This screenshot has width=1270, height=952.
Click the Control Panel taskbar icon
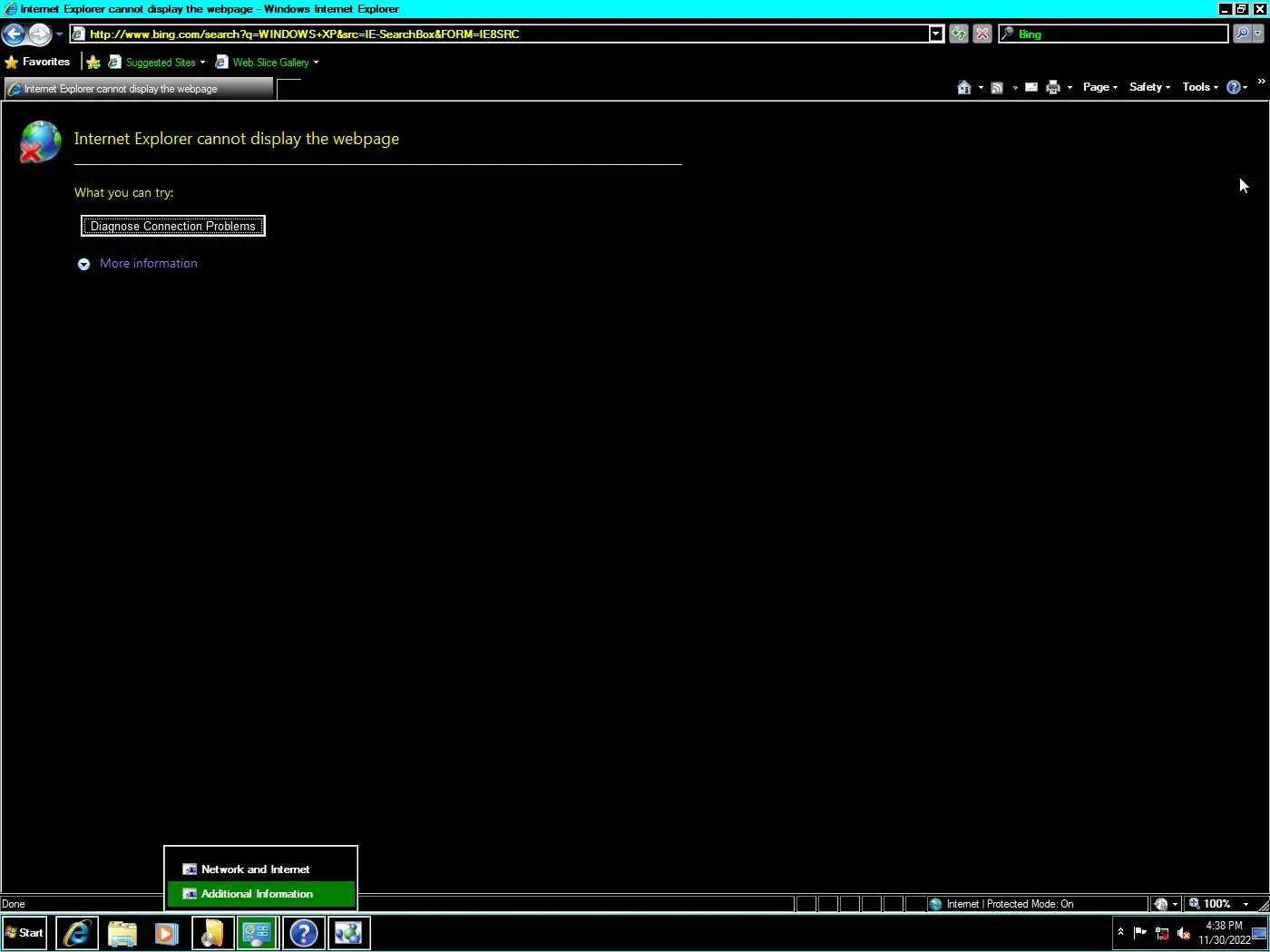(x=258, y=933)
